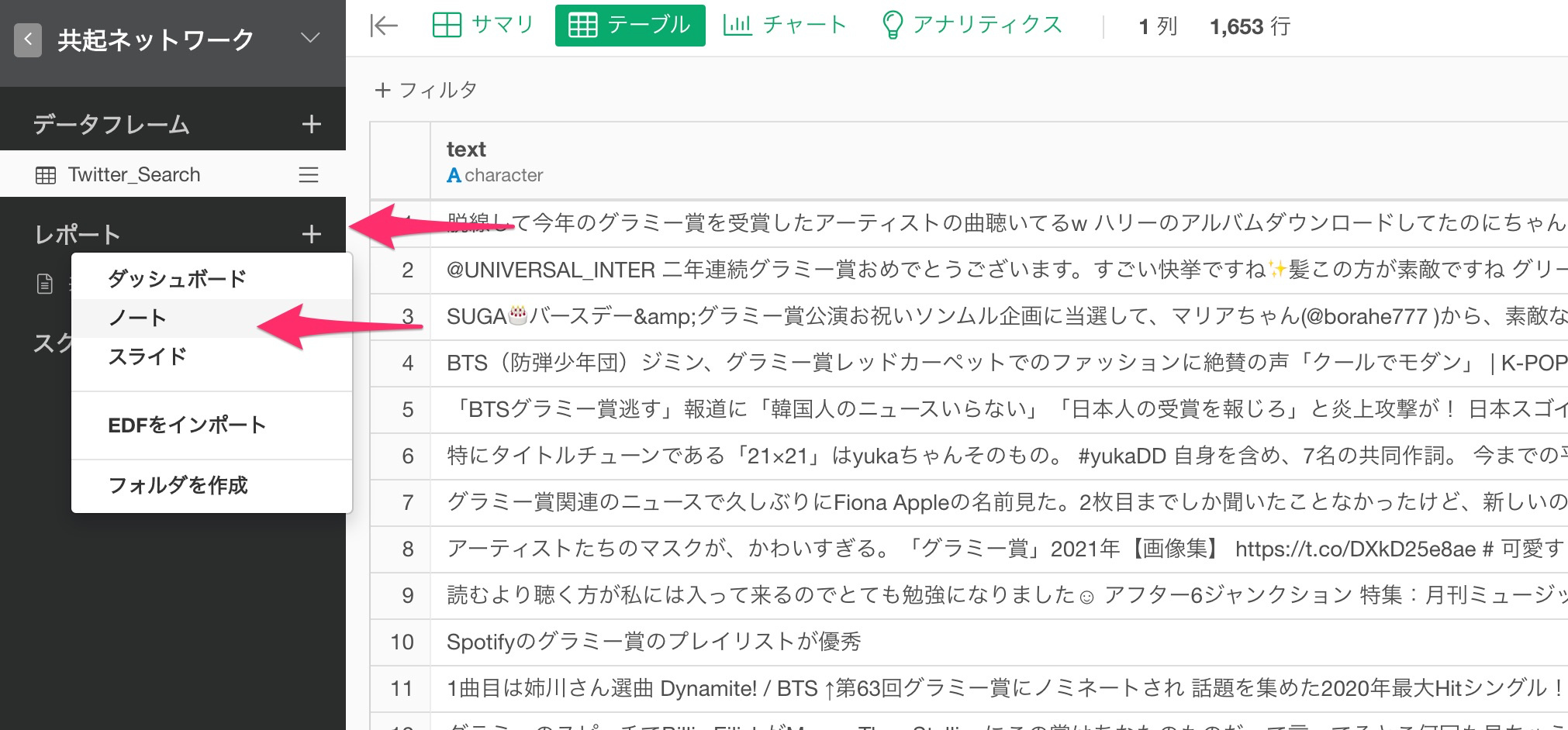The width and height of the screenshot is (1568, 730).
Task: Select row 5 starting with 「BTSグラミー賞逃す」
Action: (969, 409)
